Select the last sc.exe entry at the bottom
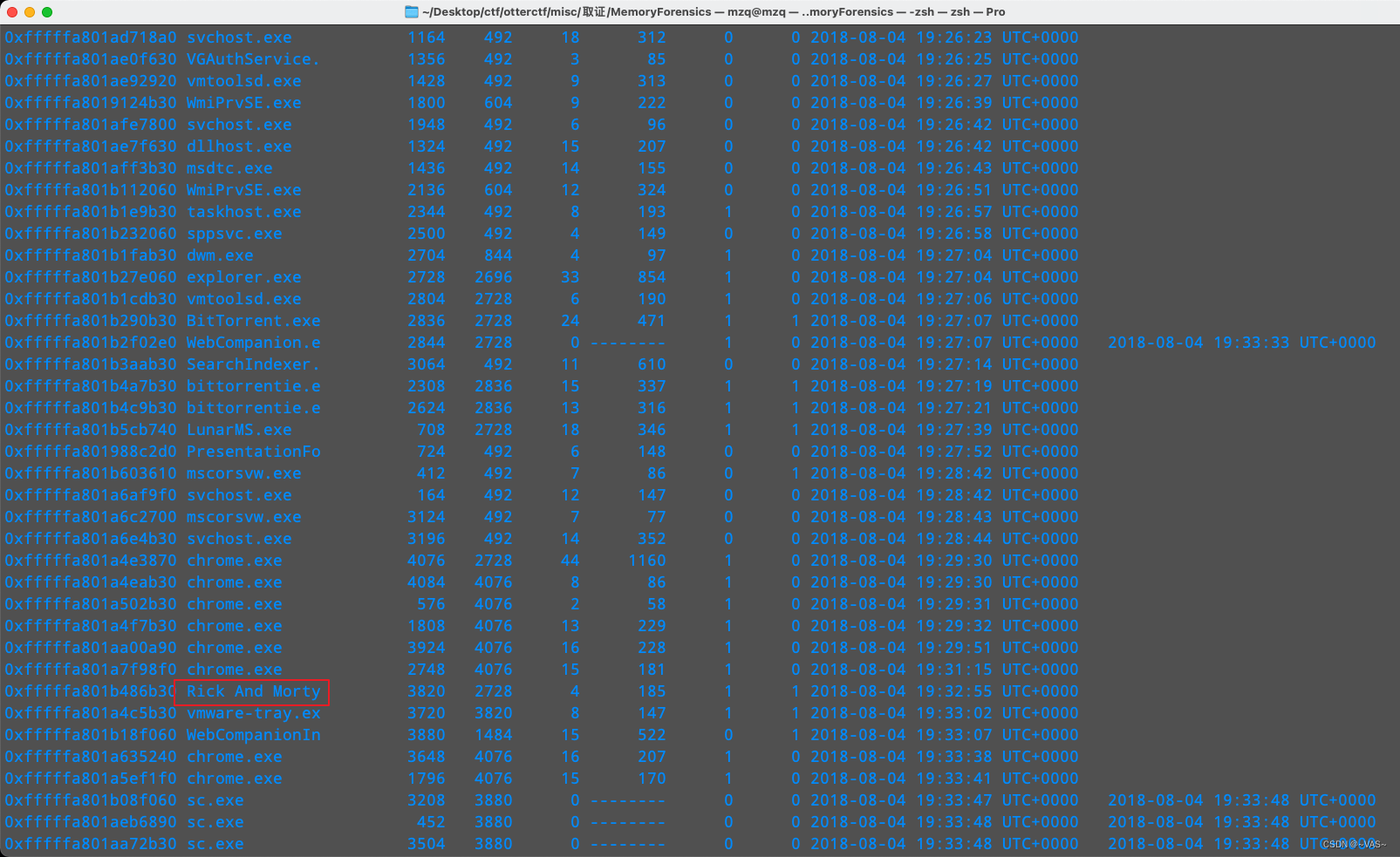The height and width of the screenshot is (857, 1400). [216, 843]
